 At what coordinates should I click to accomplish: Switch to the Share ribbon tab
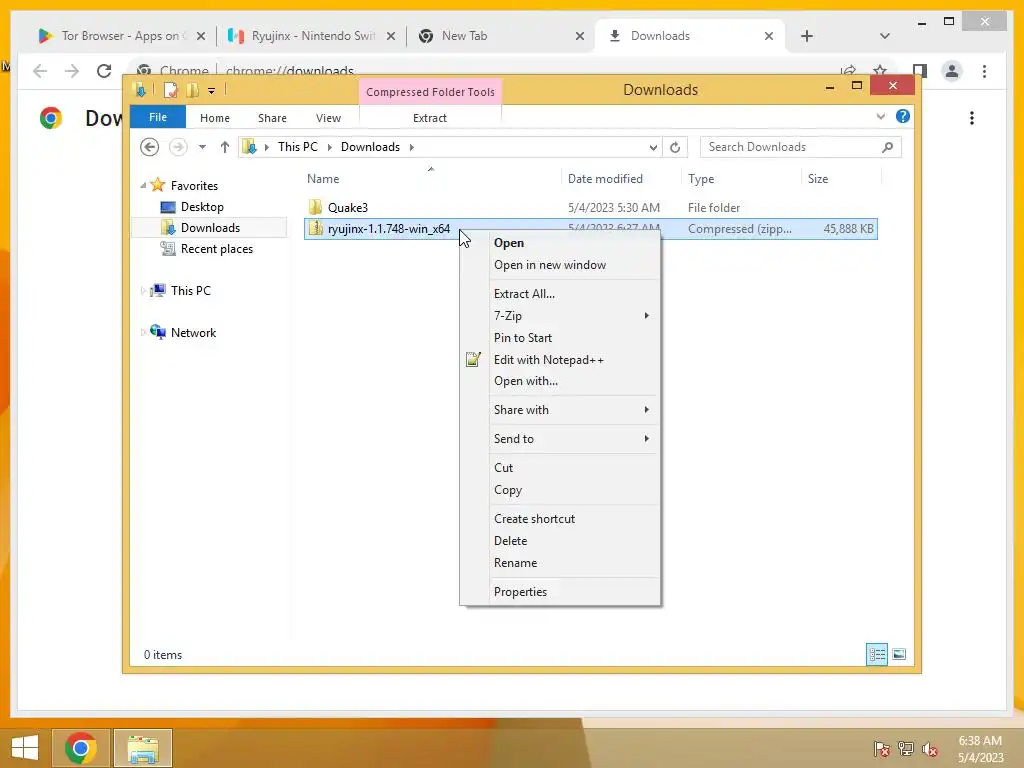pos(272,118)
